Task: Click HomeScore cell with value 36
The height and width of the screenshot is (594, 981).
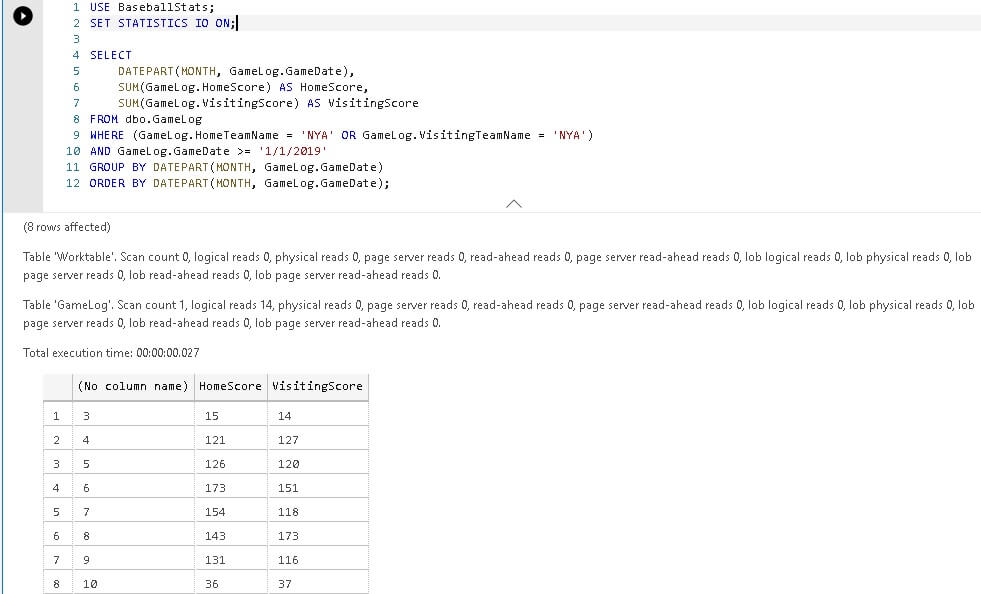Action: pos(230,583)
